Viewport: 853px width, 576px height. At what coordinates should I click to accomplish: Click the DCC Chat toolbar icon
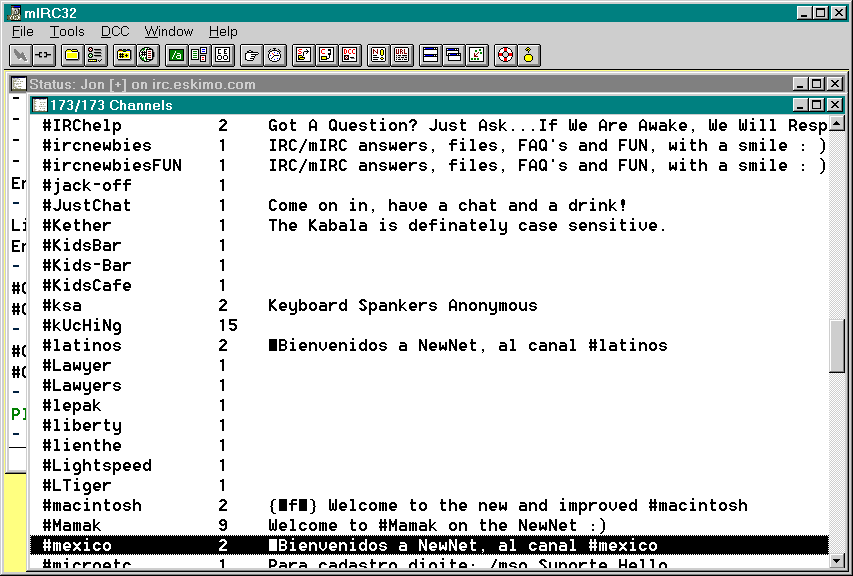pyautogui.click(x=326, y=55)
